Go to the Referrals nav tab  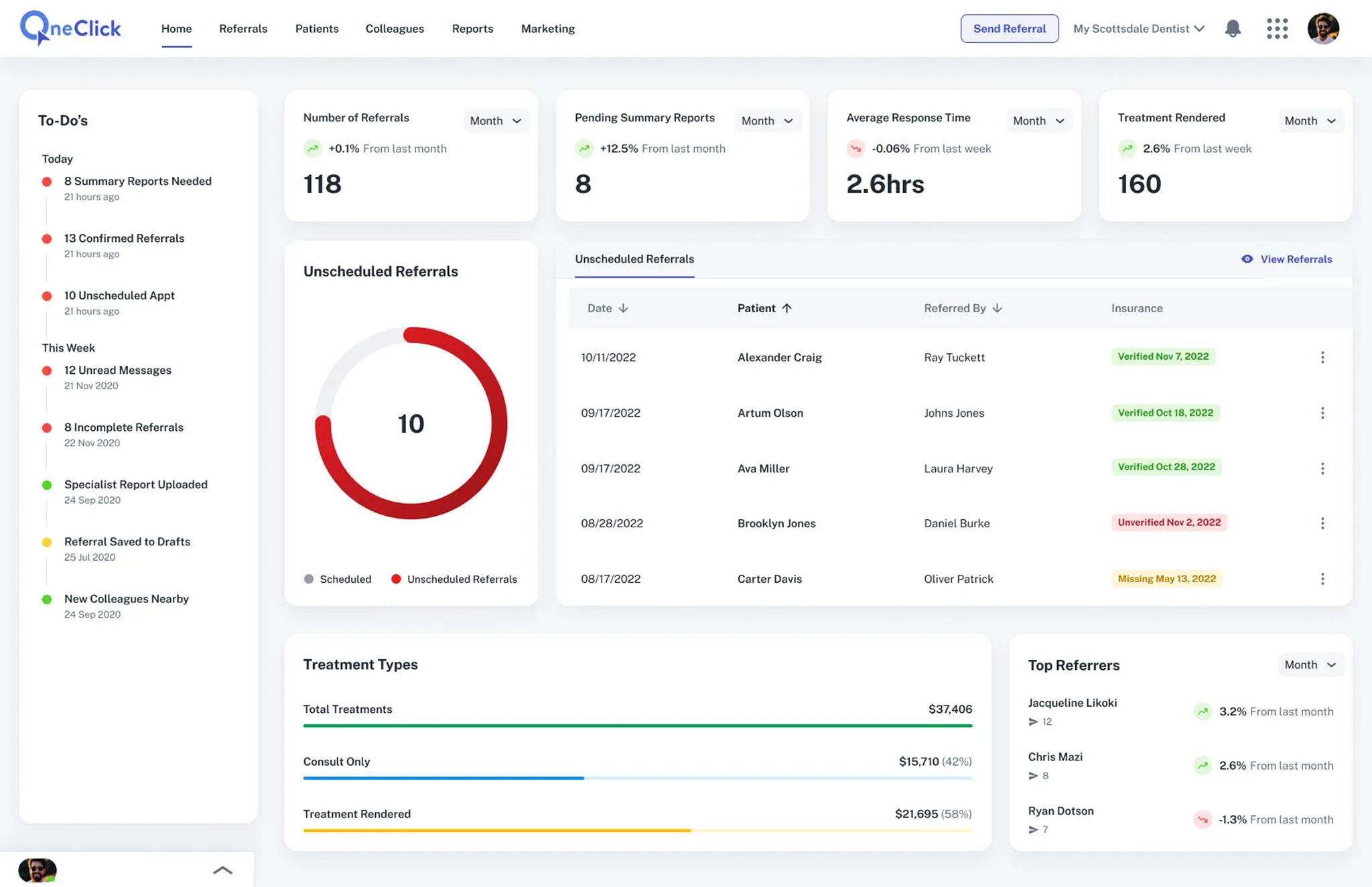pyautogui.click(x=243, y=29)
